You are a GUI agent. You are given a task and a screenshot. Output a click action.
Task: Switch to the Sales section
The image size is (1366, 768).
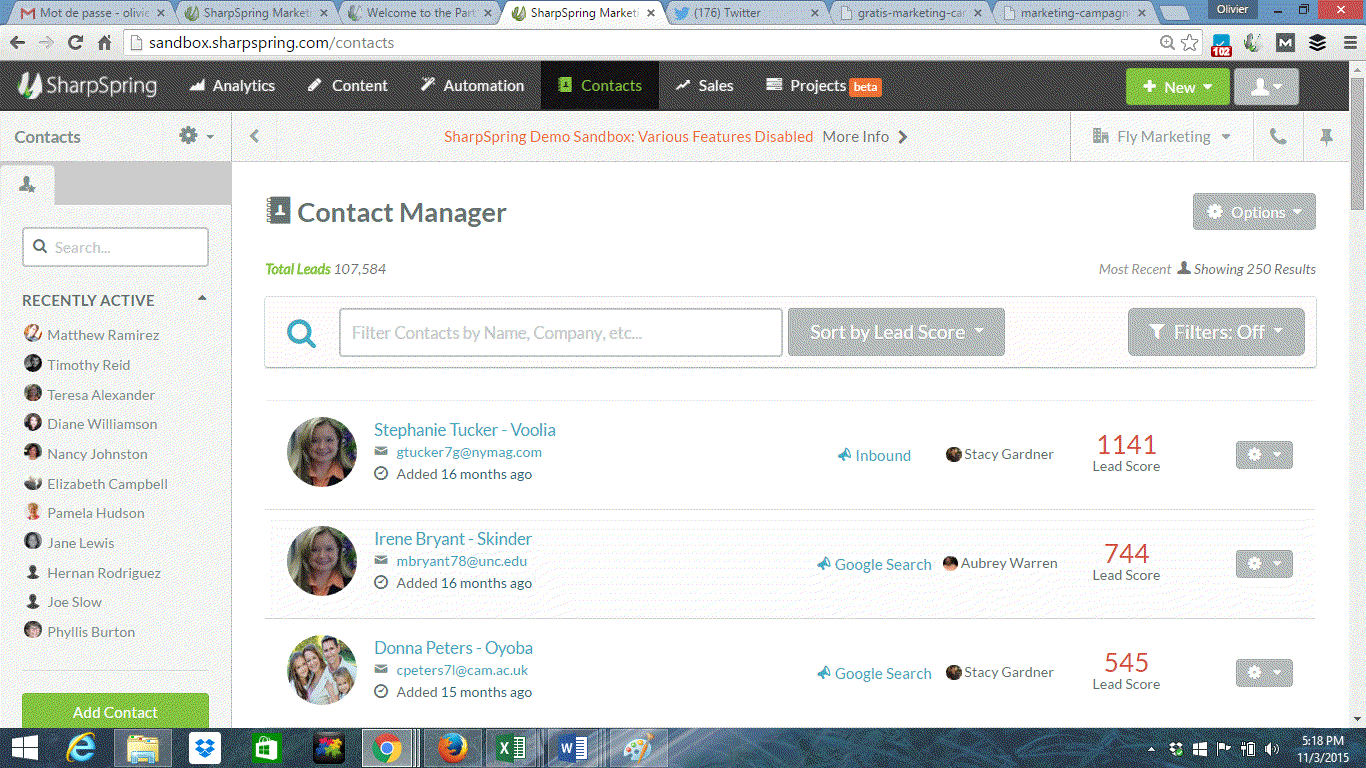tap(705, 86)
